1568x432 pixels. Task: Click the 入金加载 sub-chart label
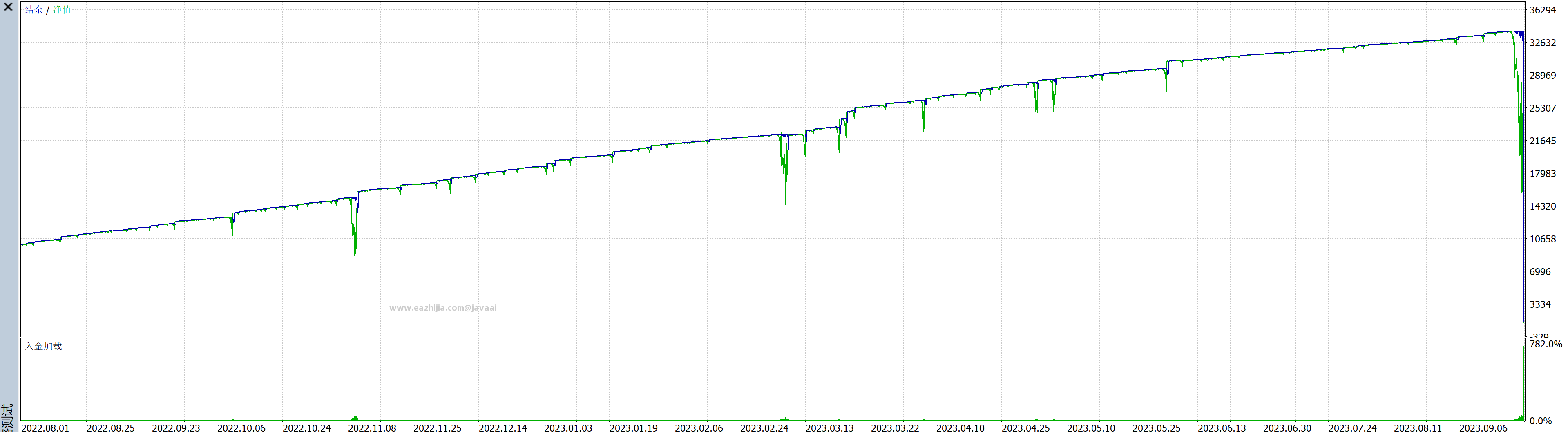coord(43,346)
